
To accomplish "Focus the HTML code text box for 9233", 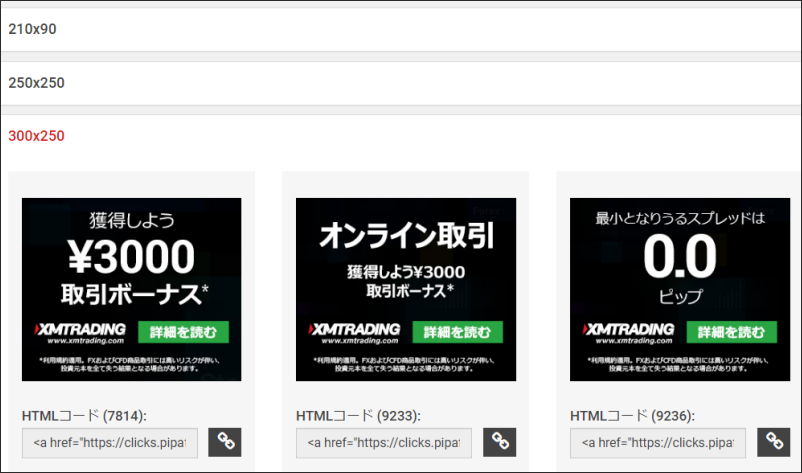I will click(x=384, y=442).
